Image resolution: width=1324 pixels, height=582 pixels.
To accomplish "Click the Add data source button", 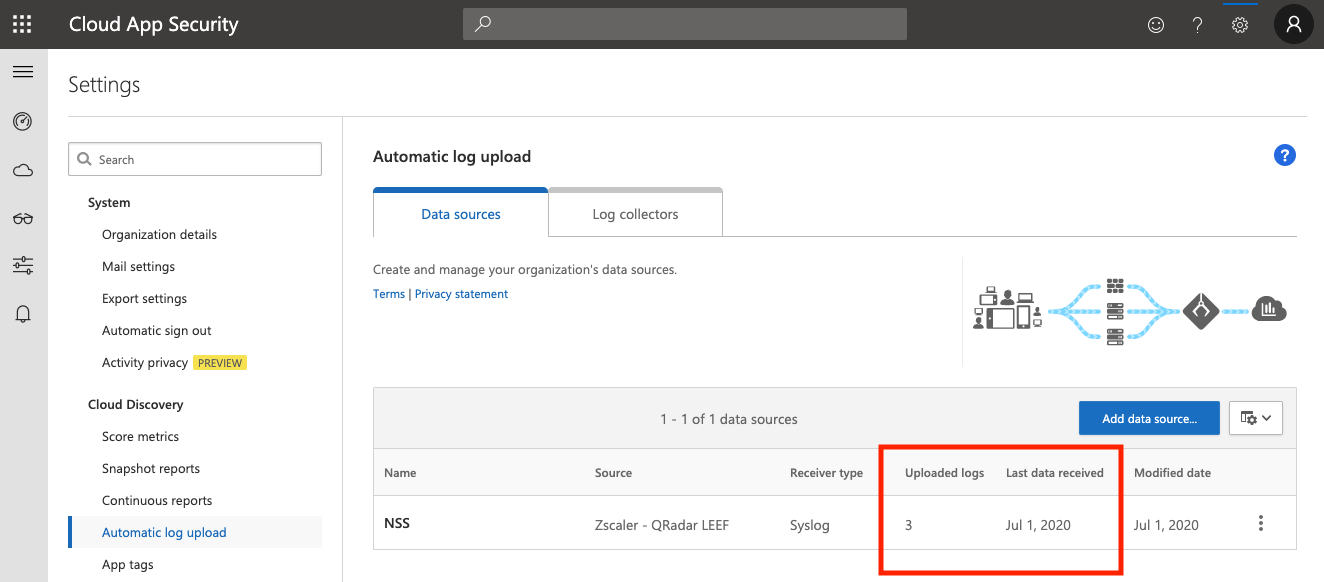I will [x=1149, y=418].
